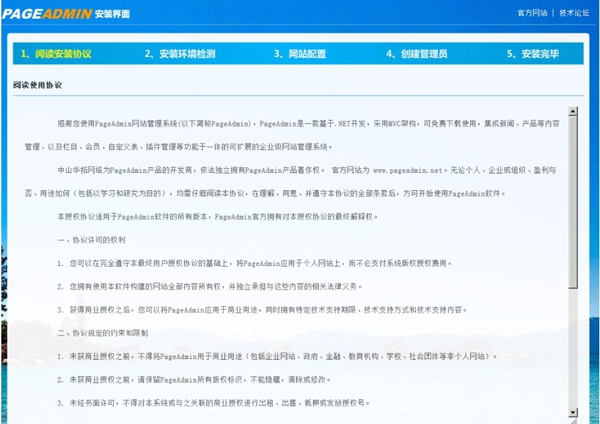Click restriction item 3 about 未经书面许可

coord(214,403)
